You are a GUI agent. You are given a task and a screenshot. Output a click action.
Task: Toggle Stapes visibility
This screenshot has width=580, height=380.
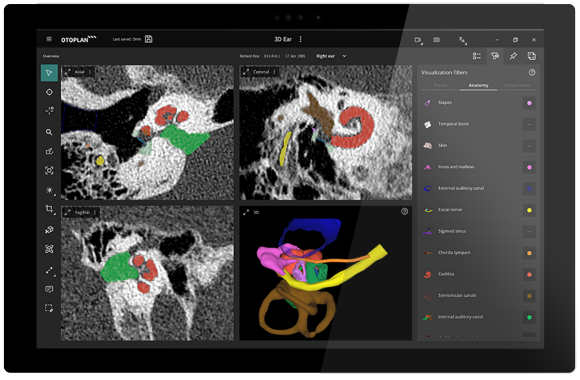click(529, 103)
